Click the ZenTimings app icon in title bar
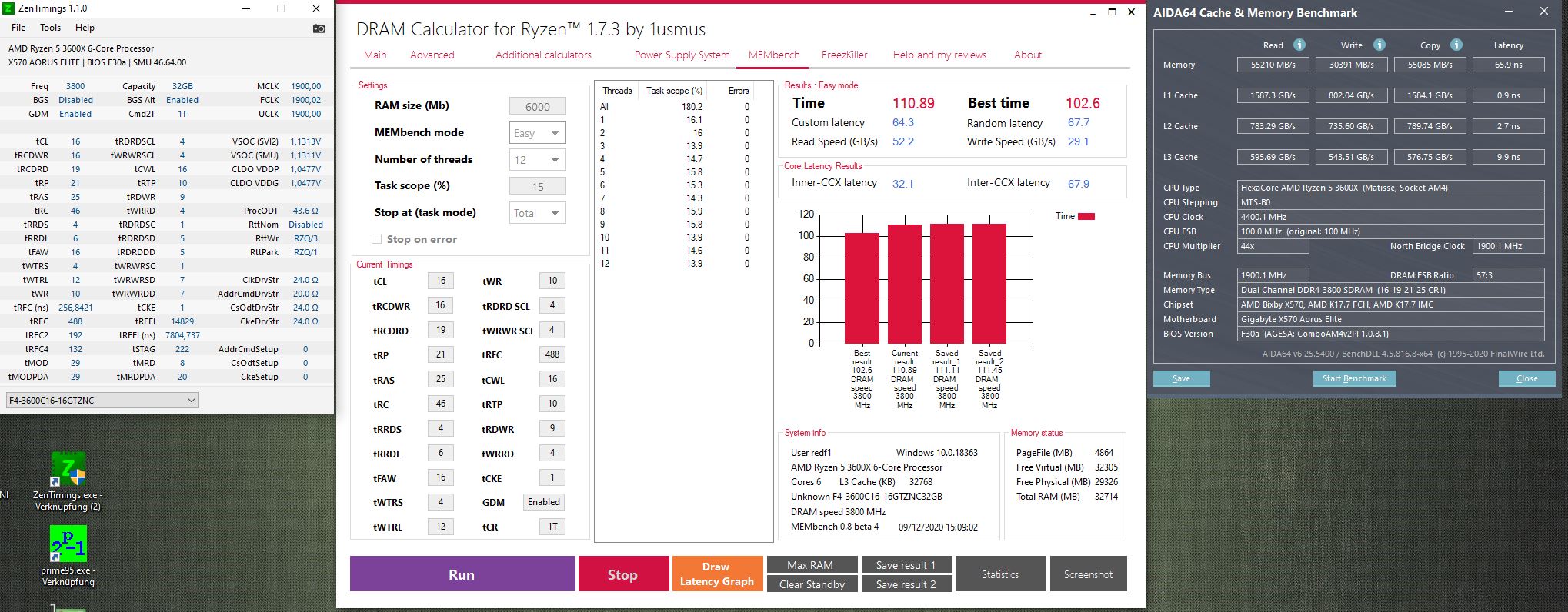The image size is (1568, 612). coord(8,8)
